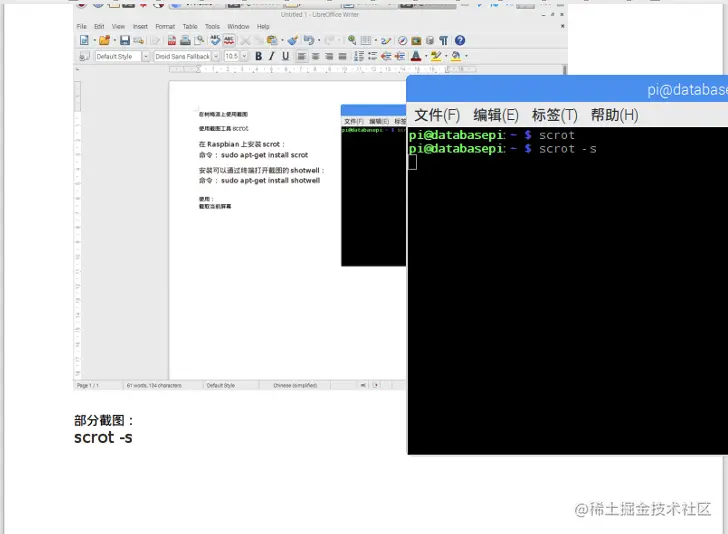Click Chinese (simplified) language status field
This screenshot has height=534, width=728.
pyautogui.click(x=295, y=385)
